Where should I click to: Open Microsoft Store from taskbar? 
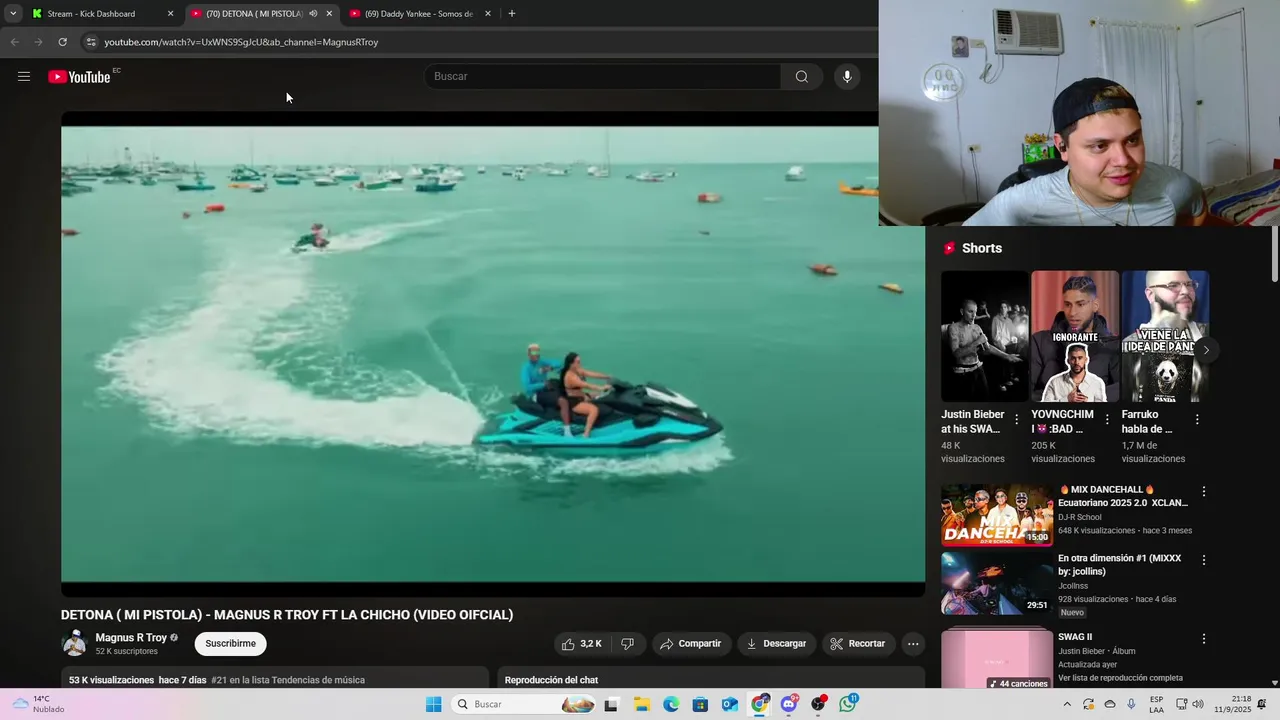(700, 704)
